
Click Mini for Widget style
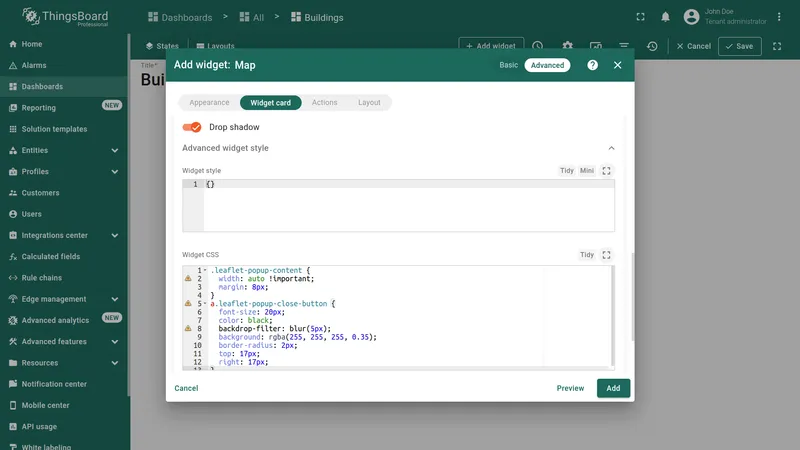587,171
